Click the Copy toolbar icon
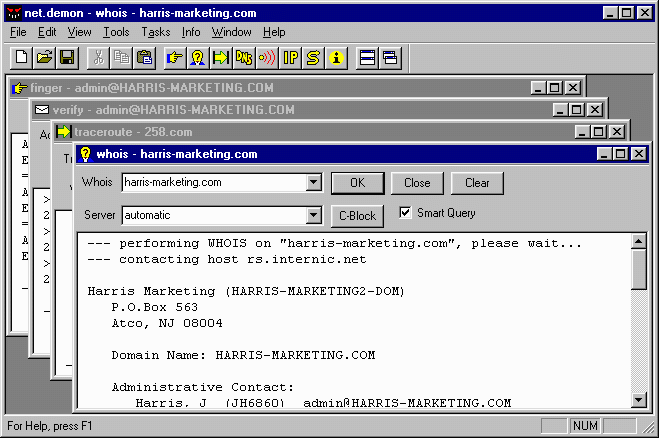Viewport: 659px width, 438px height. 121,58
